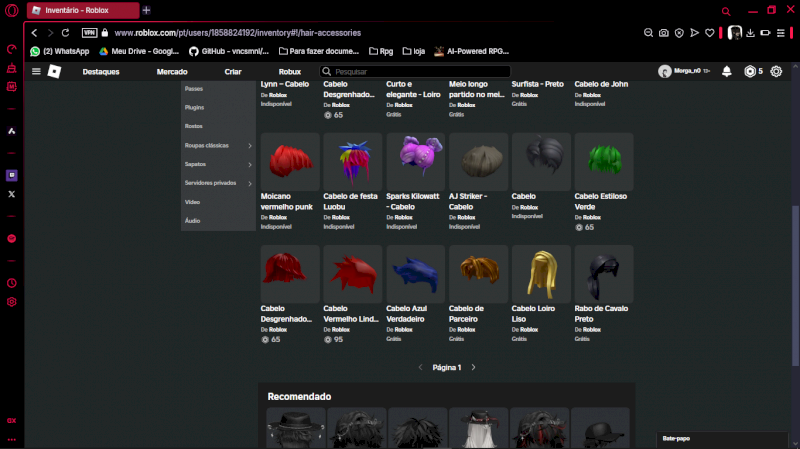Go to next inventory page arrow
The height and width of the screenshot is (449, 800).
tap(473, 367)
